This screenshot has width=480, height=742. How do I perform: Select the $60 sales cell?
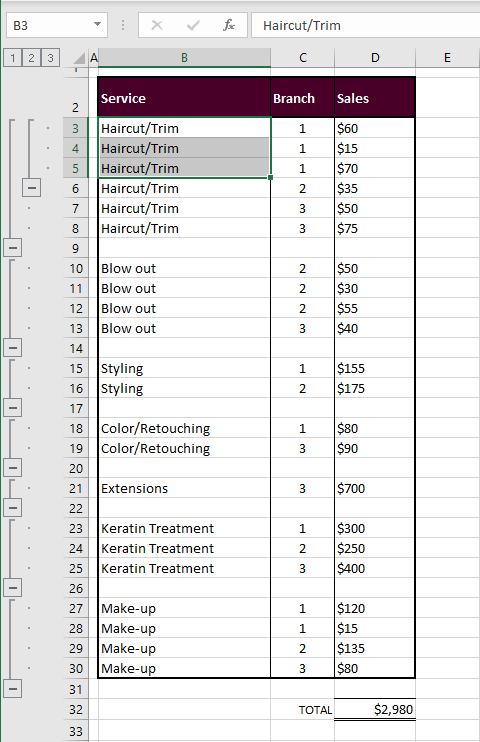click(x=375, y=128)
